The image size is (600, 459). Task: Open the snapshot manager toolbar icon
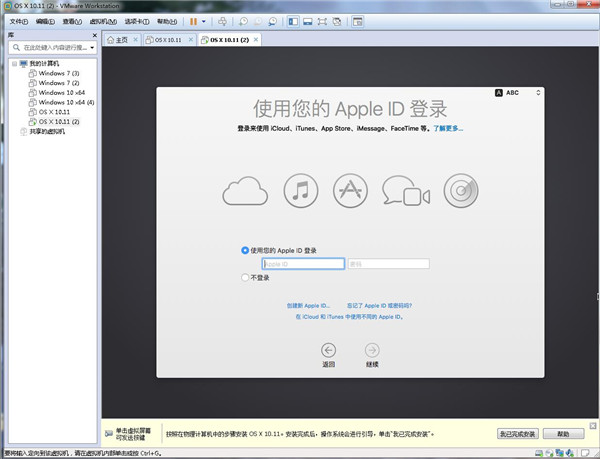(x=272, y=22)
